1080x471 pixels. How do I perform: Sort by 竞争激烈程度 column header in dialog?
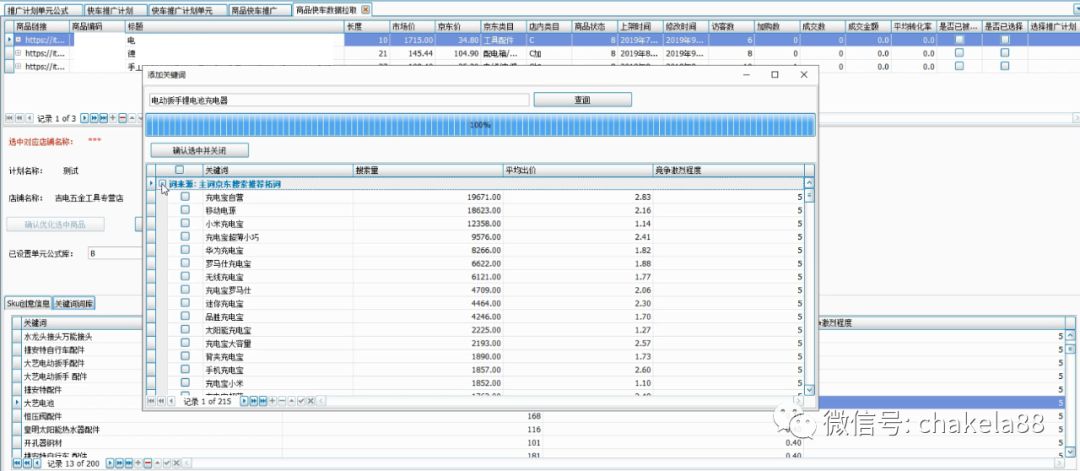[728, 170]
